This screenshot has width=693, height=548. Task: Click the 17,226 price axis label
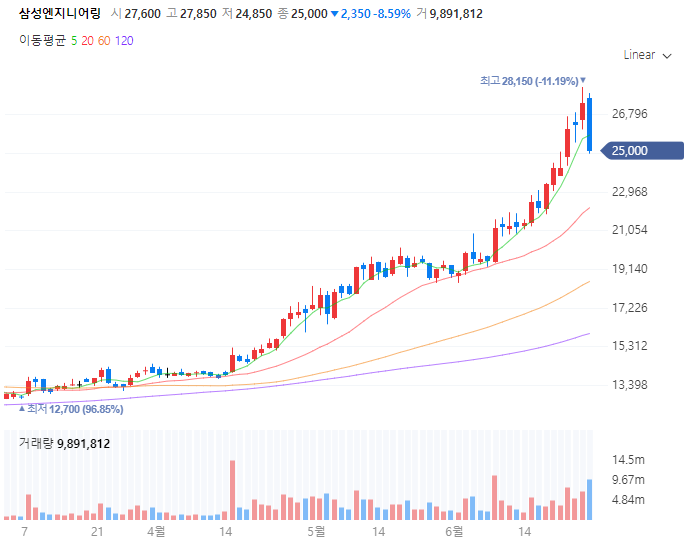[629, 308]
